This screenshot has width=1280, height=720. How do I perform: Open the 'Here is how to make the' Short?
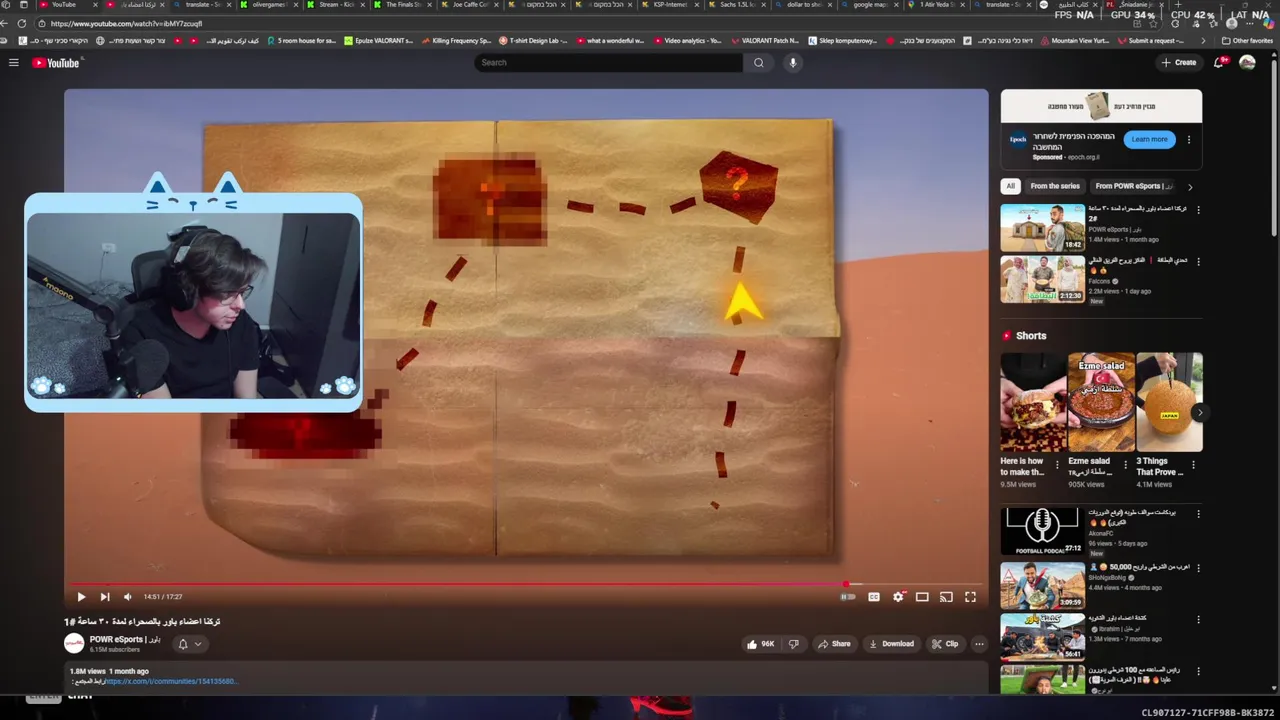tap(1033, 402)
